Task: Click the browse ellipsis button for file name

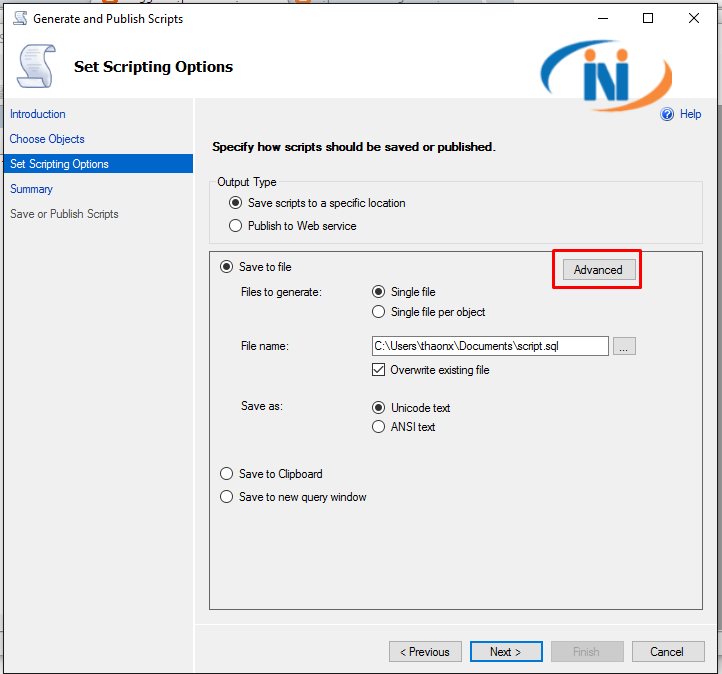Action: [x=623, y=346]
